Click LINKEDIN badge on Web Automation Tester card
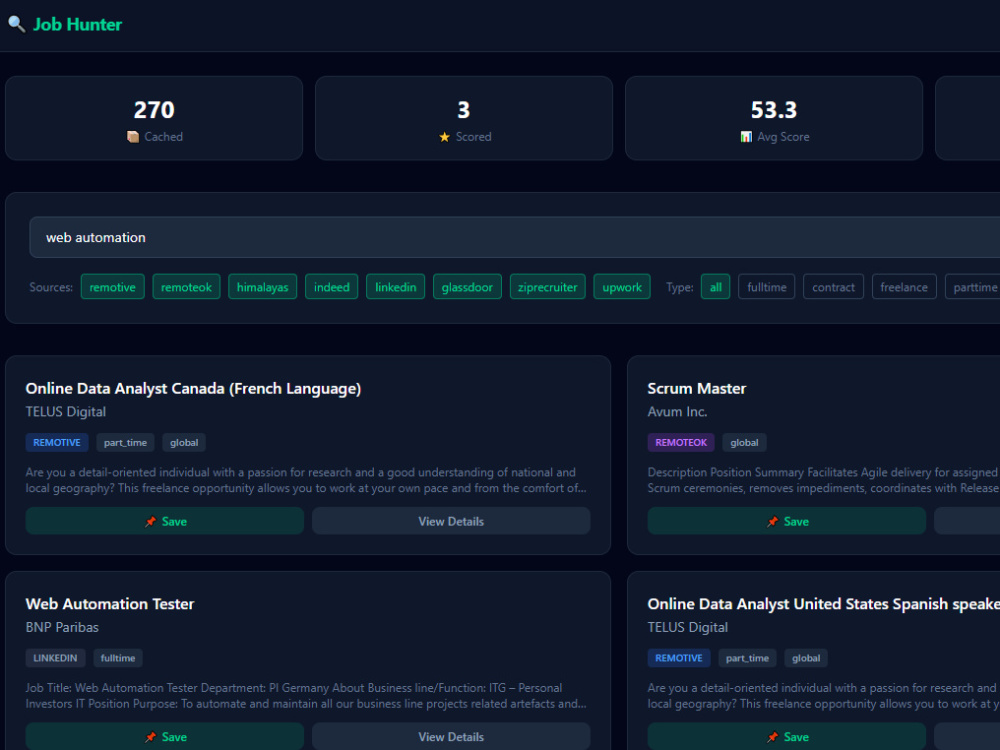Screen dimensions: 1000x750 (x=55, y=658)
